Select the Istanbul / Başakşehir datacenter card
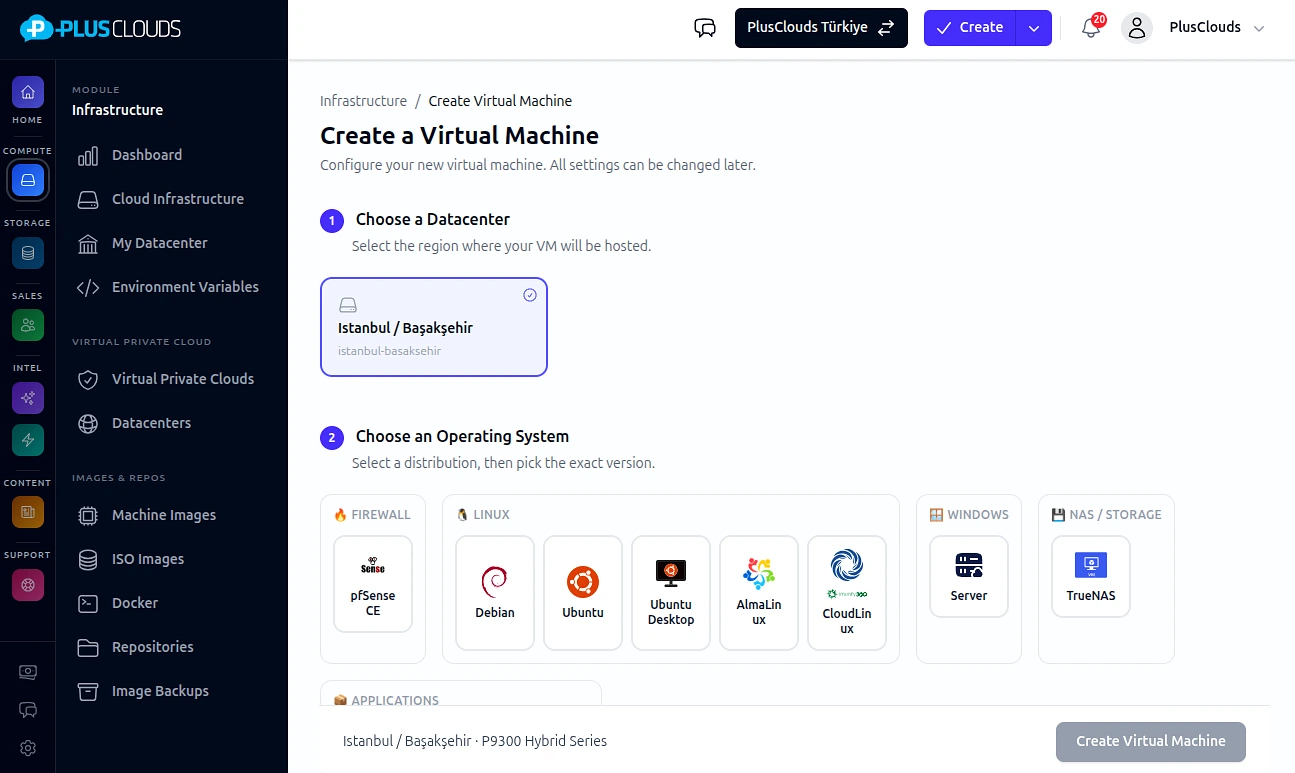1295x773 pixels. 434,327
